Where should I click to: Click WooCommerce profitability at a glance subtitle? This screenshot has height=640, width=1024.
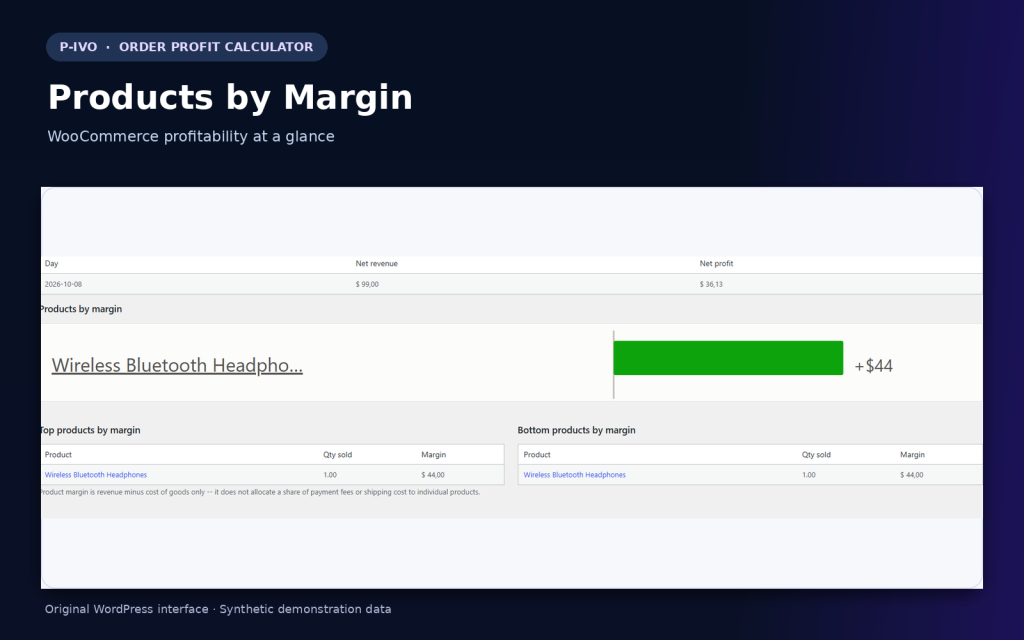click(x=191, y=136)
